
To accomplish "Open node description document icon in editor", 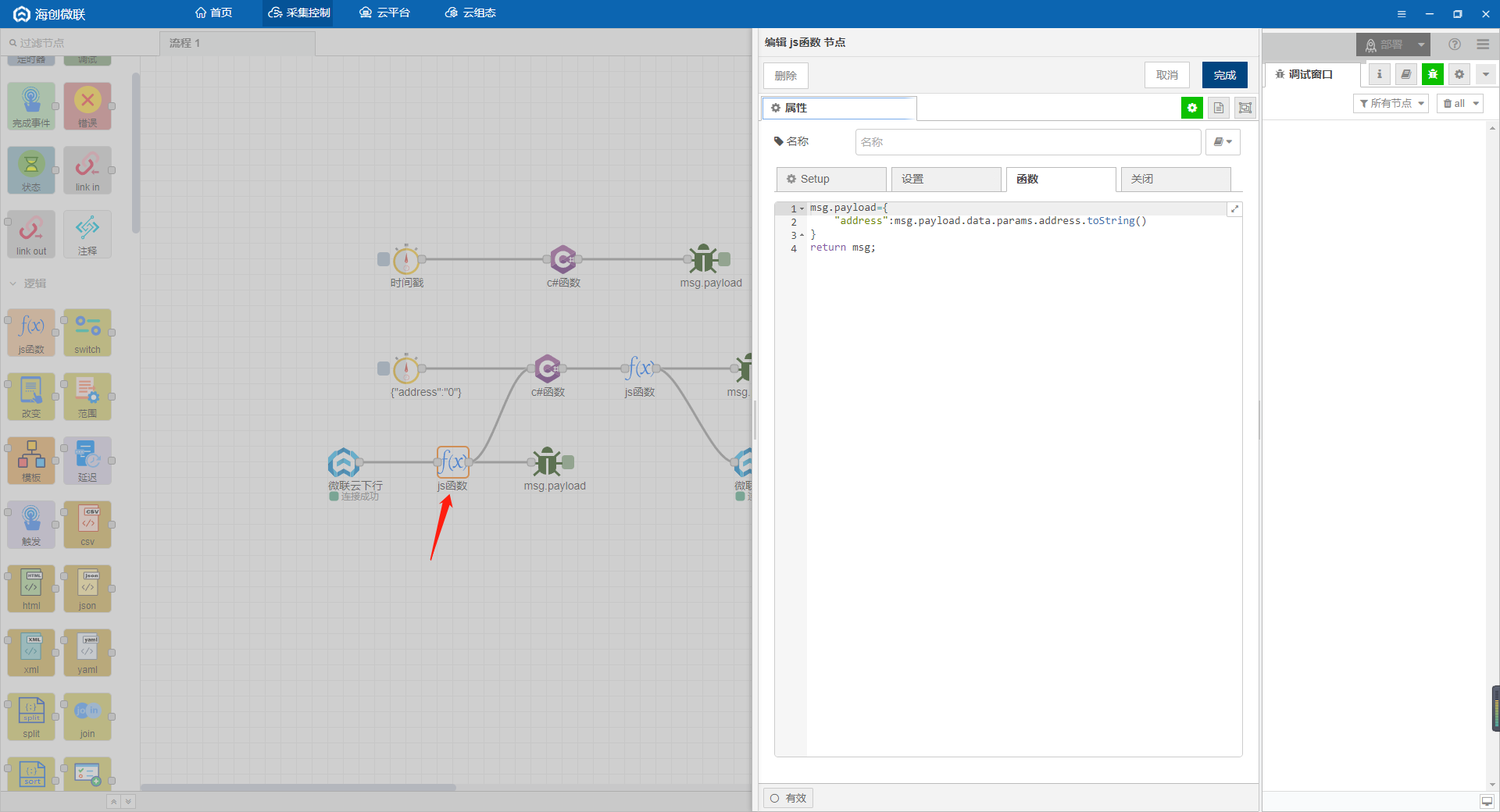I will (x=1219, y=108).
